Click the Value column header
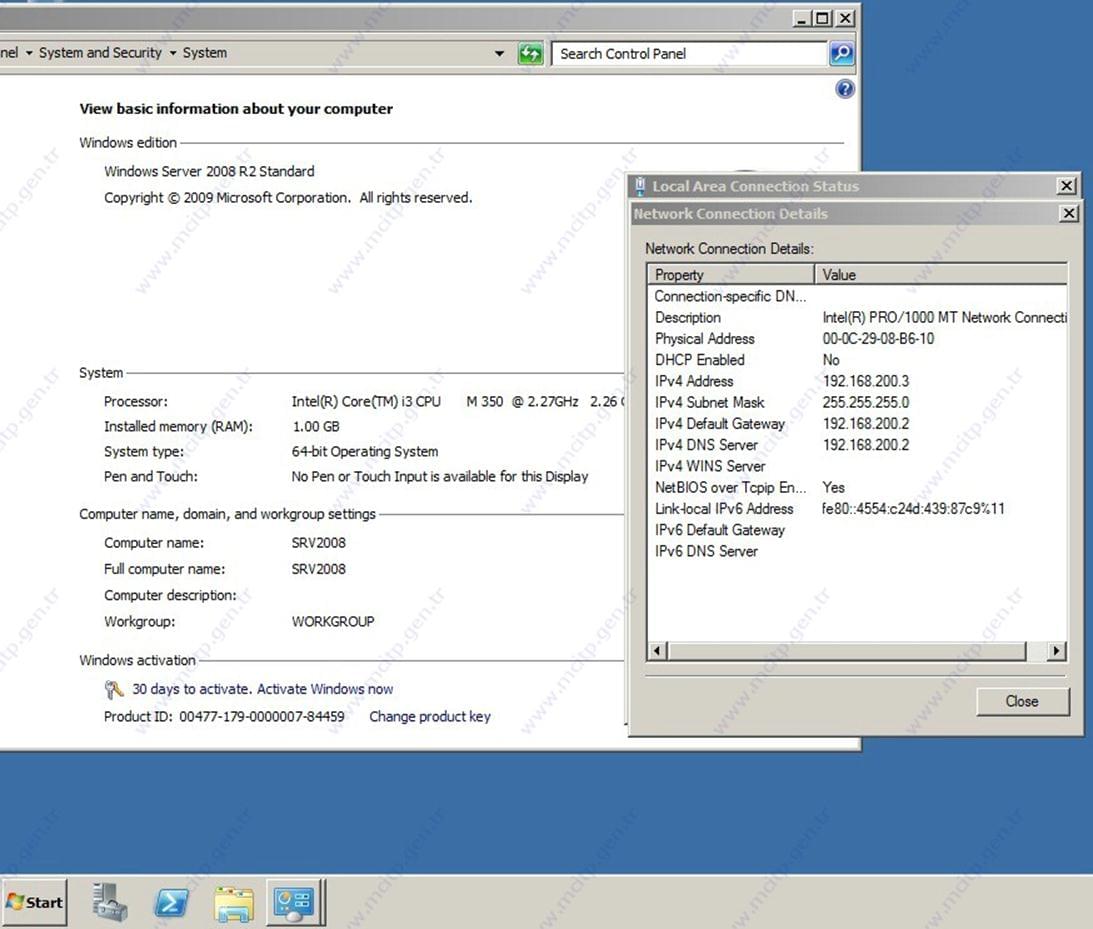The image size is (1093, 929). [941, 275]
